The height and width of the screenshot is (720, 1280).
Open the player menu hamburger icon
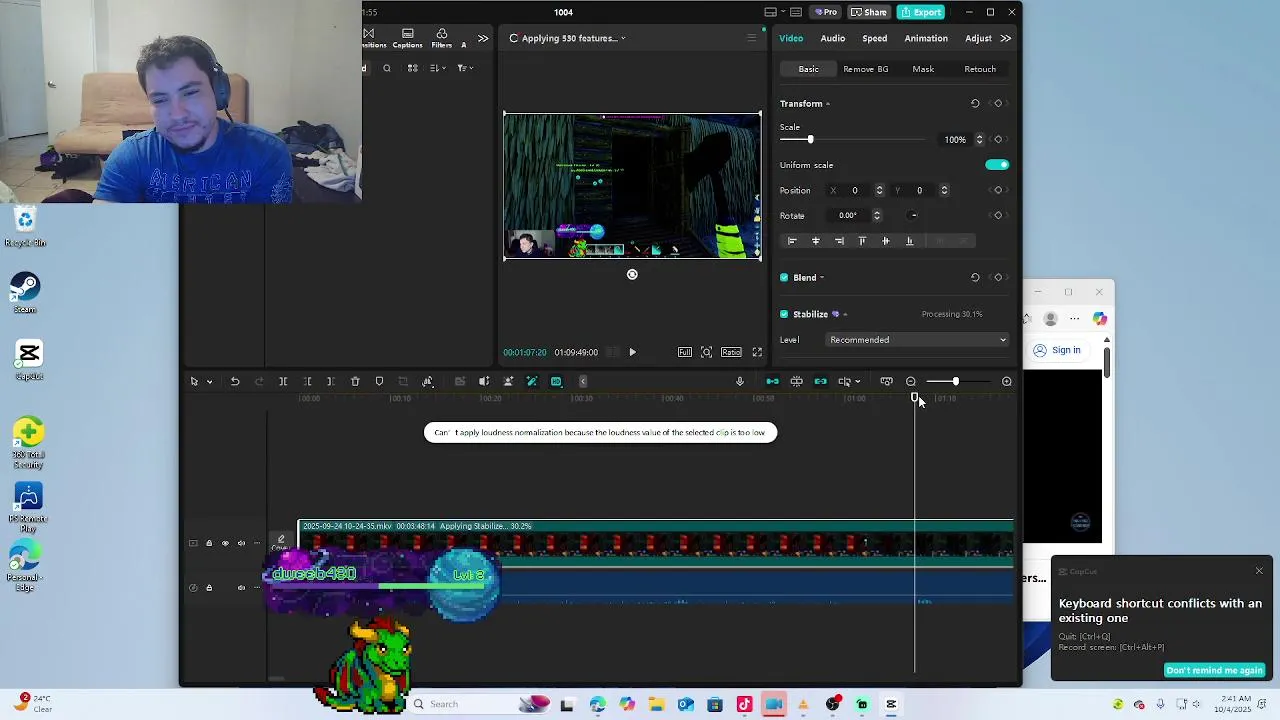tap(751, 38)
